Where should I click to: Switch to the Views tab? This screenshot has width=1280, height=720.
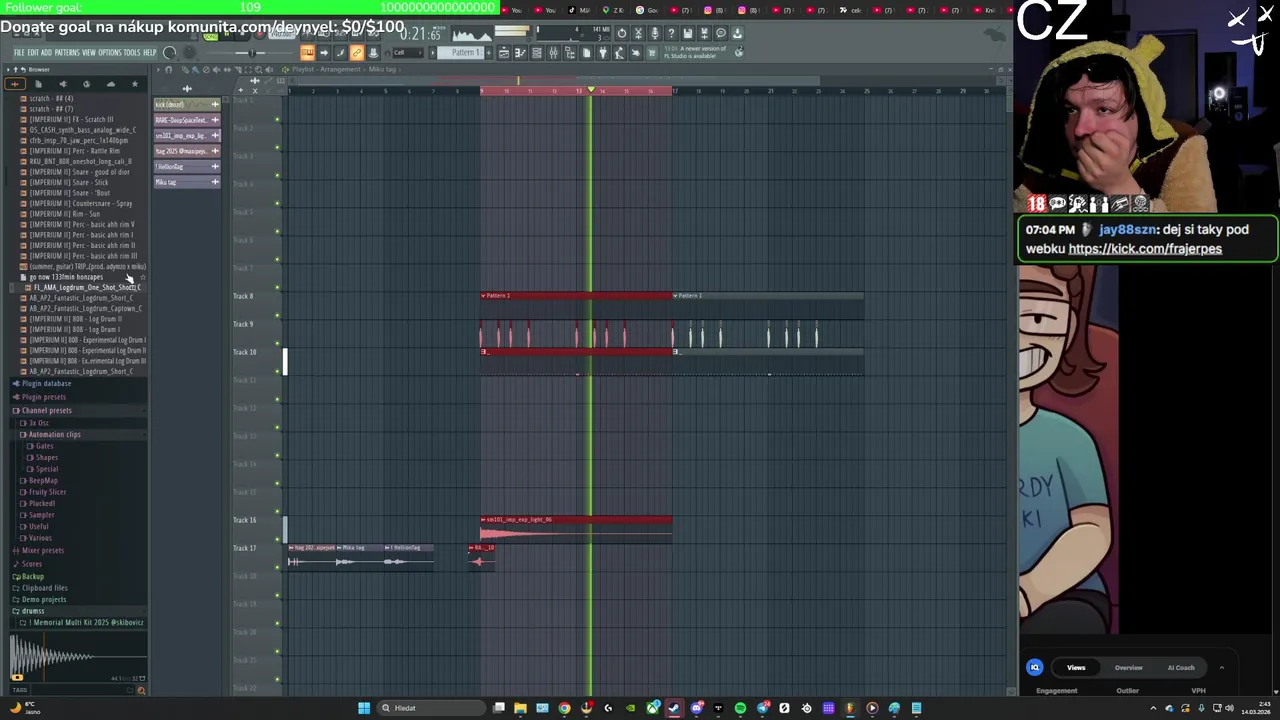[1076, 668]
